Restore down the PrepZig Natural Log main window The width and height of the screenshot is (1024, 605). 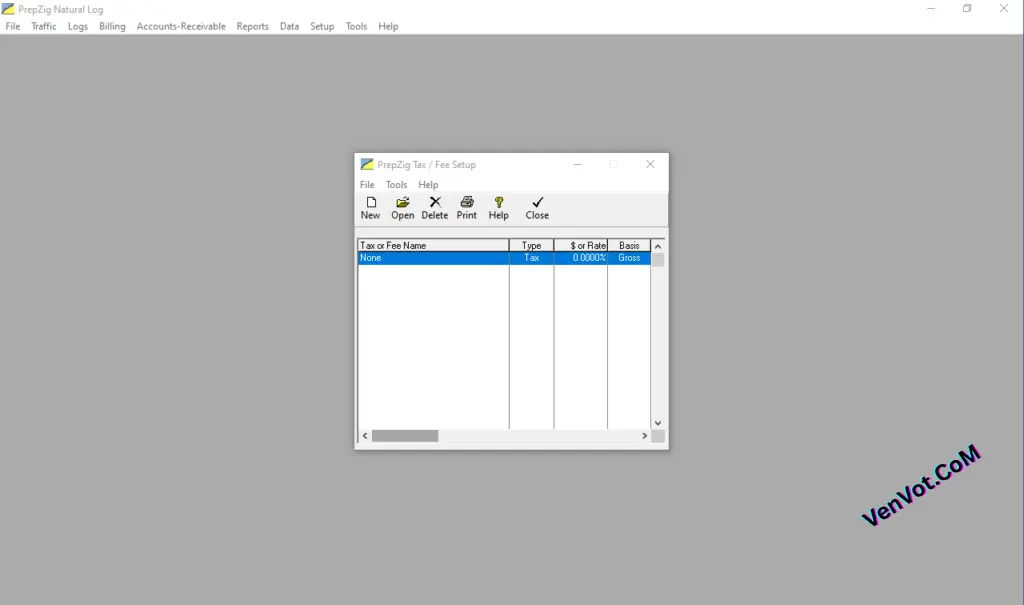point(967,8)
